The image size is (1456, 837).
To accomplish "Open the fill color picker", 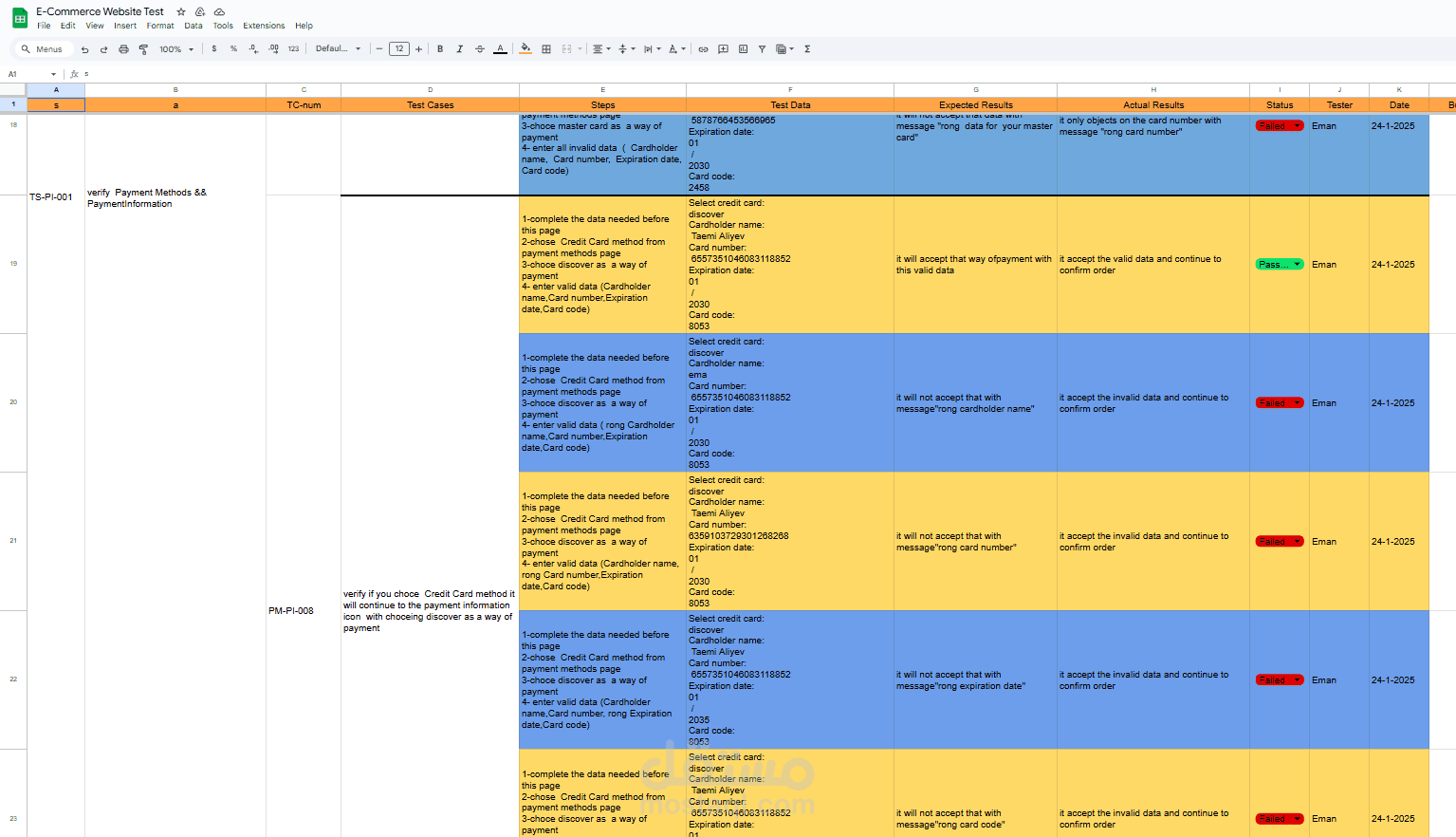I will (x=525, y=49).
